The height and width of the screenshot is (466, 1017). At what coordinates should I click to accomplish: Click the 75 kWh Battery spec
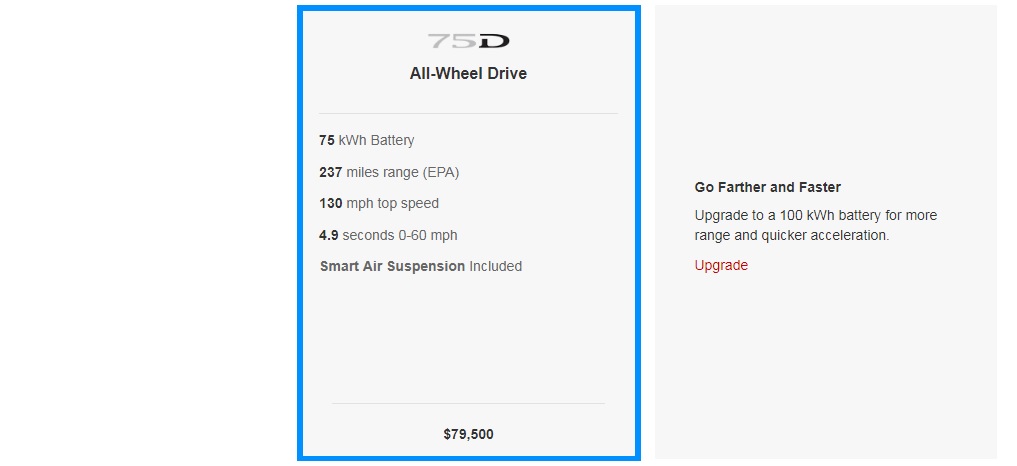tap(366, 141)
